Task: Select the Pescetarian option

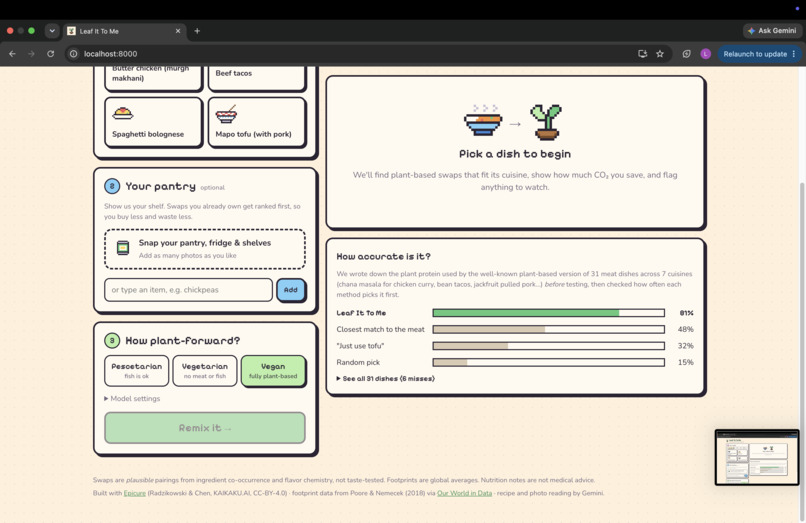Action: 136,370
